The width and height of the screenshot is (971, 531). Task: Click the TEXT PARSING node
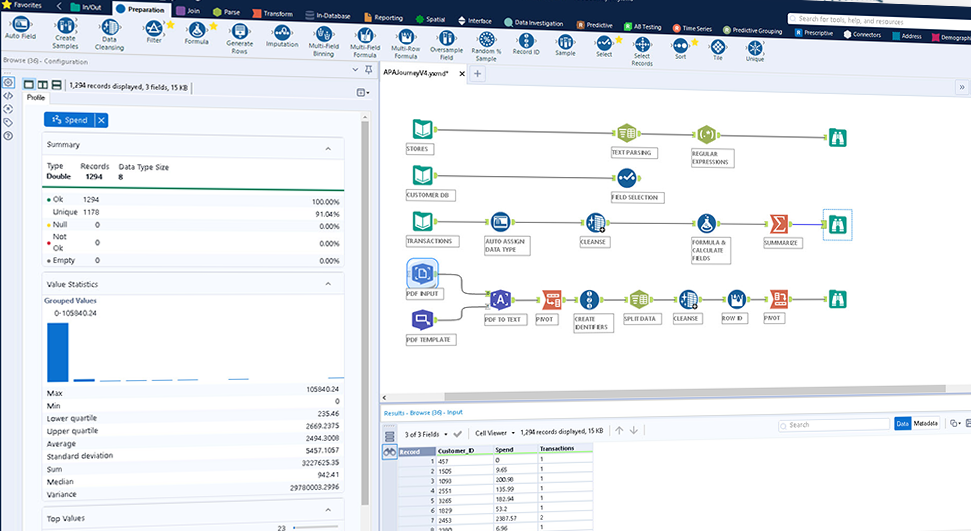click(x=626, y=132)
